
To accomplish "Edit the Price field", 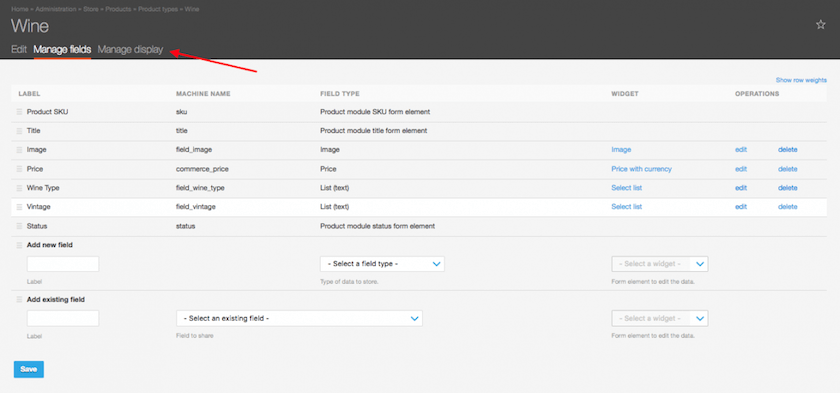I will click(x=741, y=169).
